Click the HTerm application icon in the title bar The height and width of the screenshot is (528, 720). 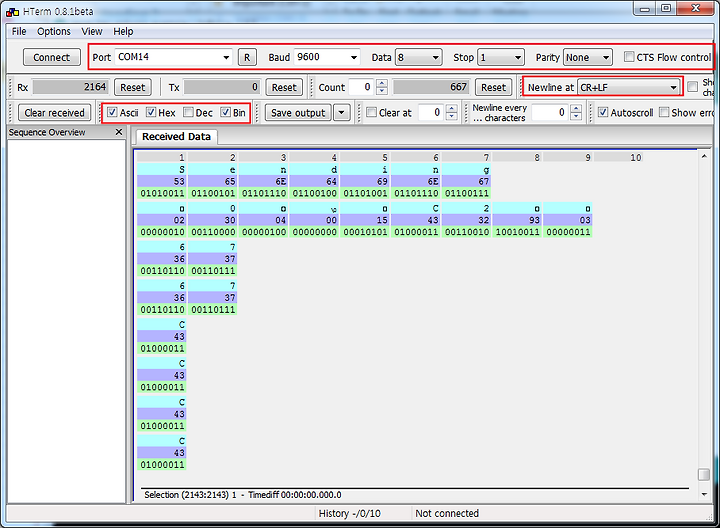[x=12, y=11]
